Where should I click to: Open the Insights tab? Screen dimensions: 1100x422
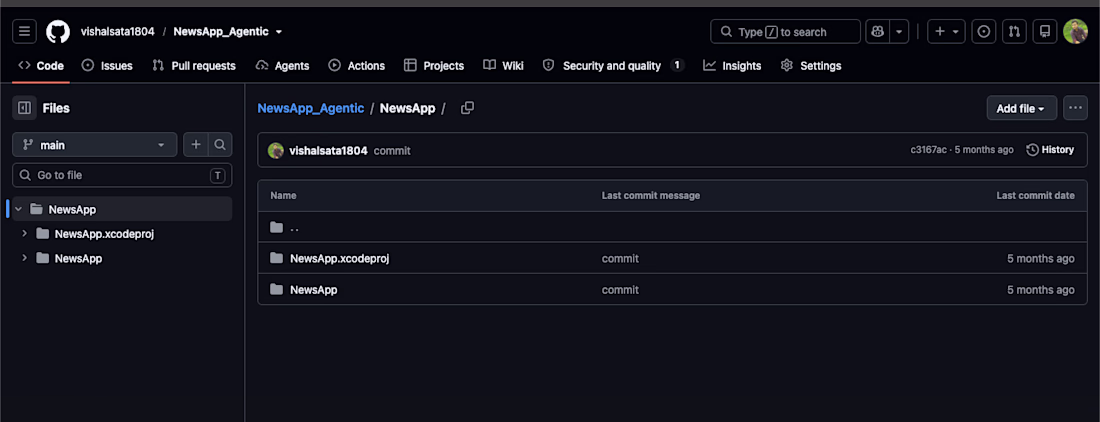coord(732,66)
